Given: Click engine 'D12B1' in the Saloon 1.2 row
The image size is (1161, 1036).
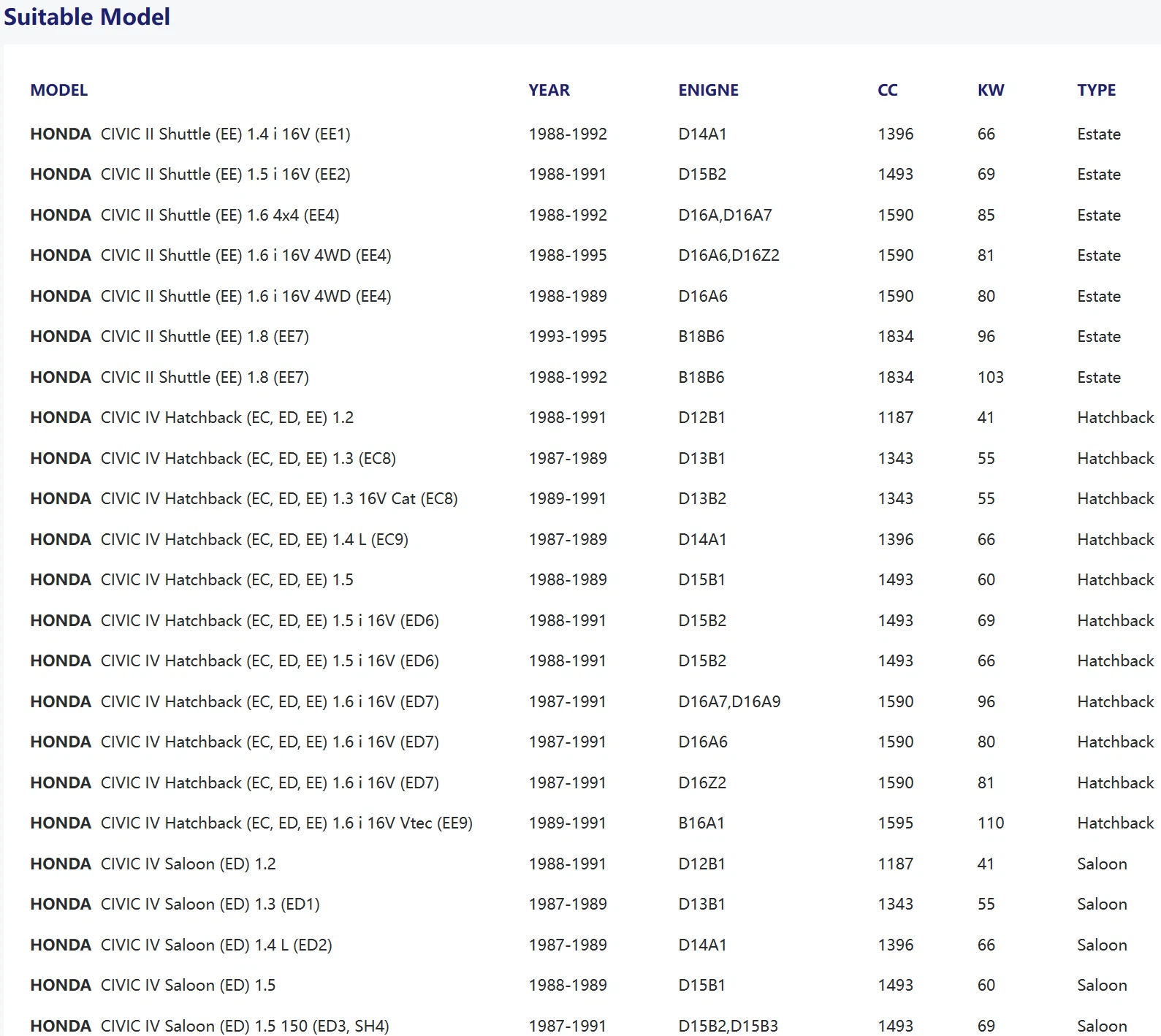Looking at the screenshot, I should click(702, 864).
